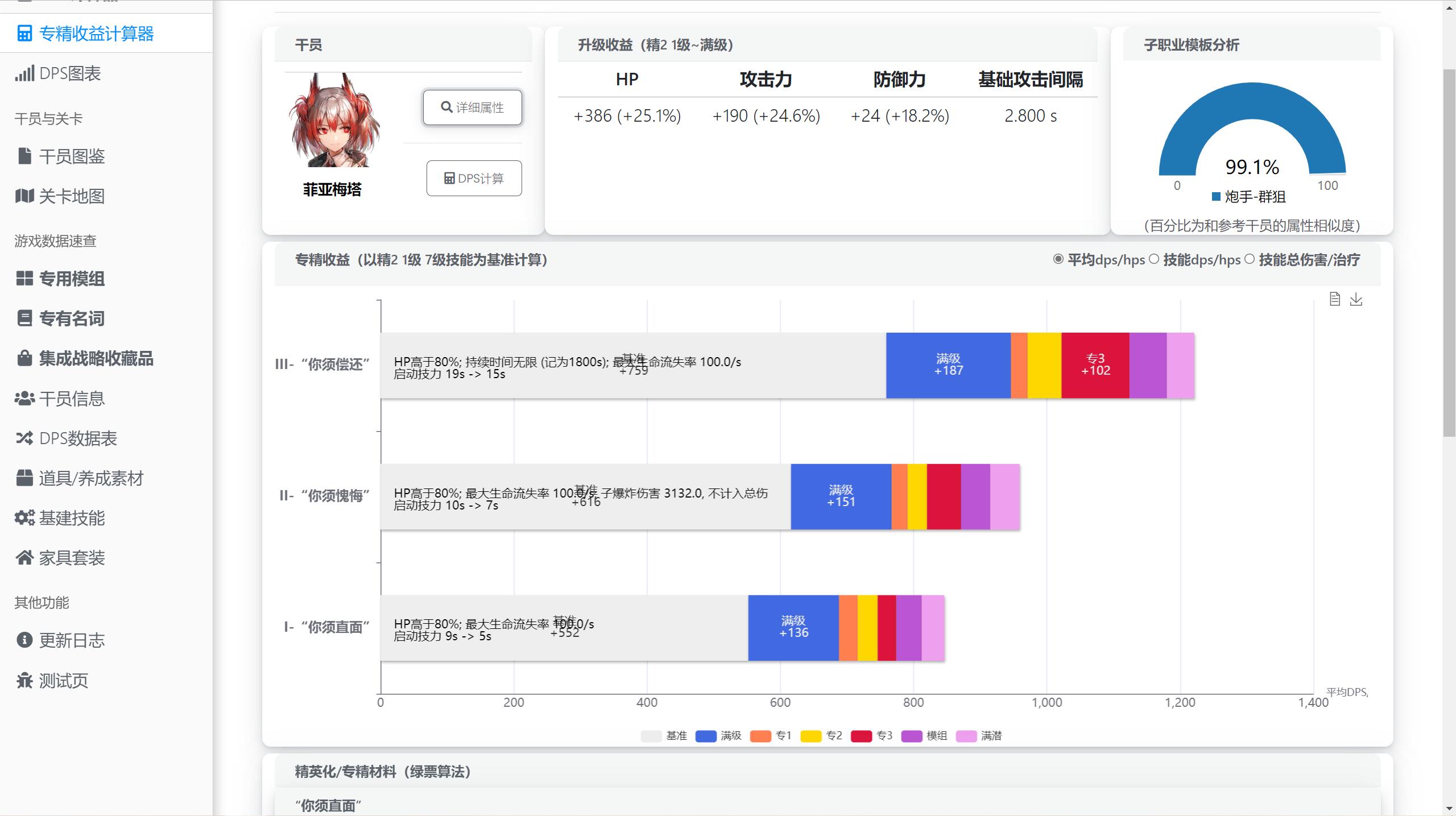Click the page vertical scrollbar
The height and width of the screenshot is (816, 1456).
[x=1449, y=252]
